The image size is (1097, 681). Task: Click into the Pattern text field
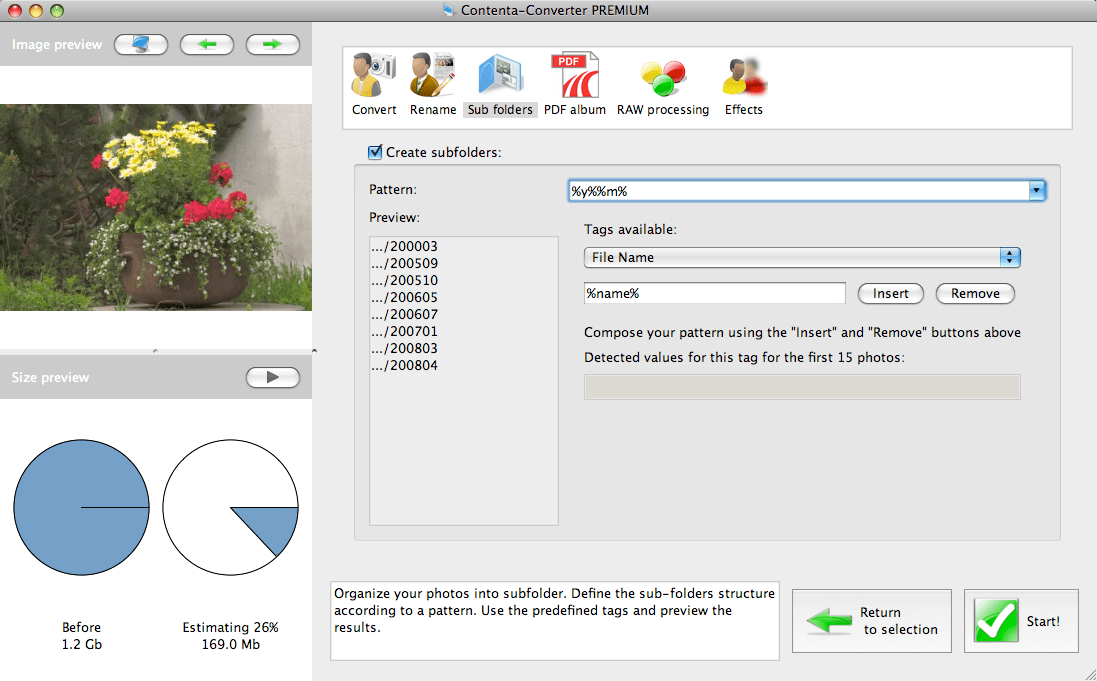click(798, 190)
